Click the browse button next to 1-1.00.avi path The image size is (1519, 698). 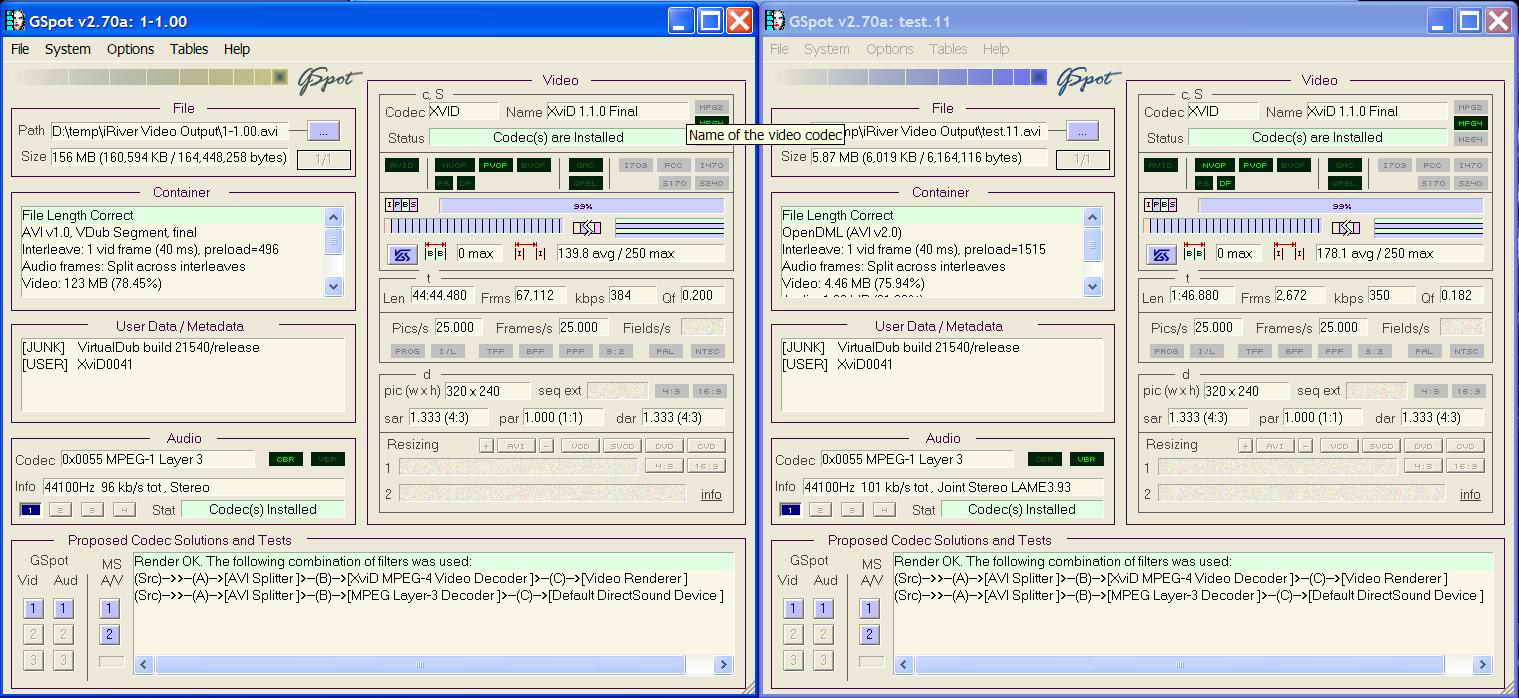point(324,130)
